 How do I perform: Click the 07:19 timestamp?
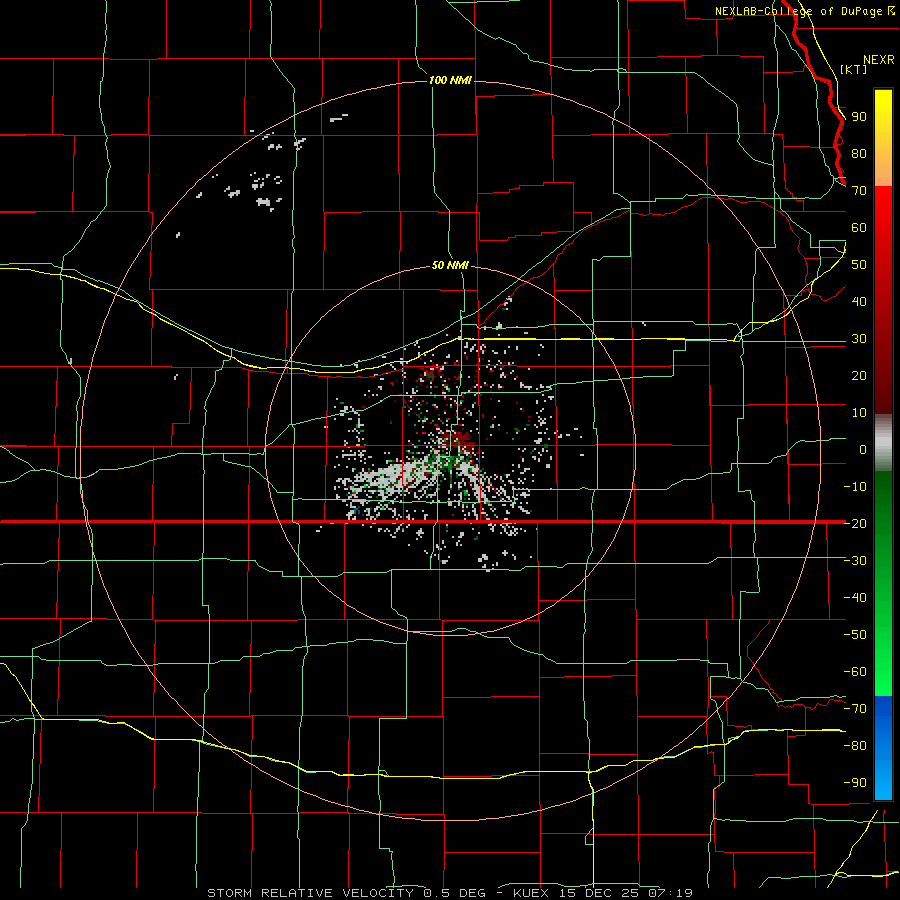pyautogui.click(x=670, y=893)
